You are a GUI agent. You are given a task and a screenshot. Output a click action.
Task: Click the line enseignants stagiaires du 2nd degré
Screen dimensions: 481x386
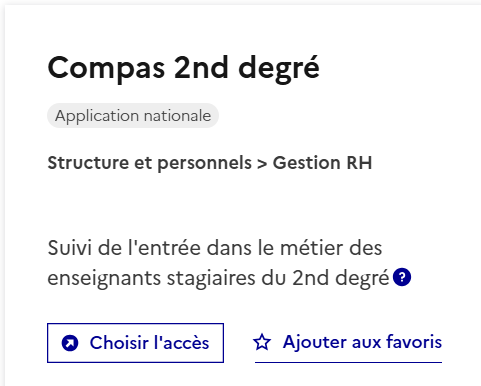[x=218, y=278]
